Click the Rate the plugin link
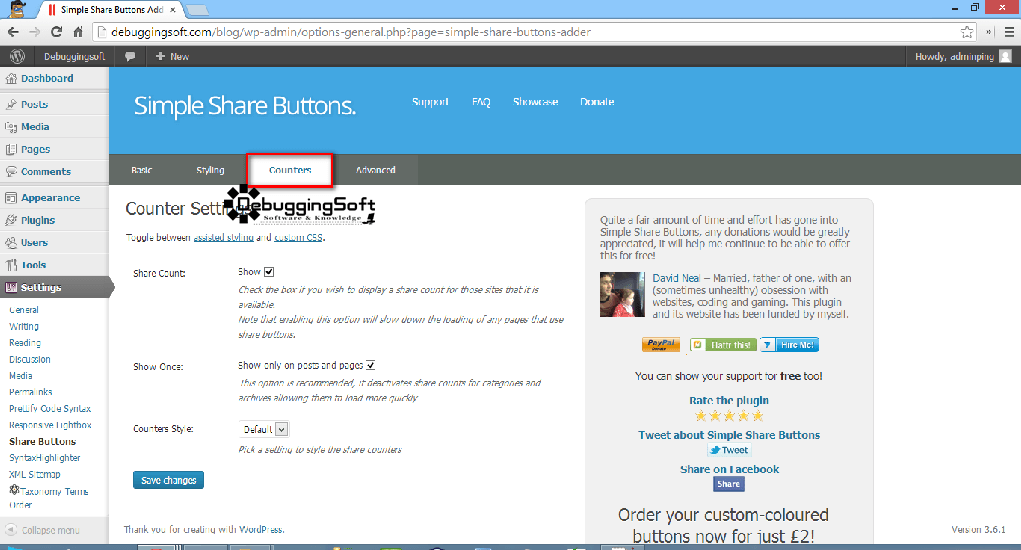Image resolution: width=1021 pixels, height=550 pixels. point(729,400)
